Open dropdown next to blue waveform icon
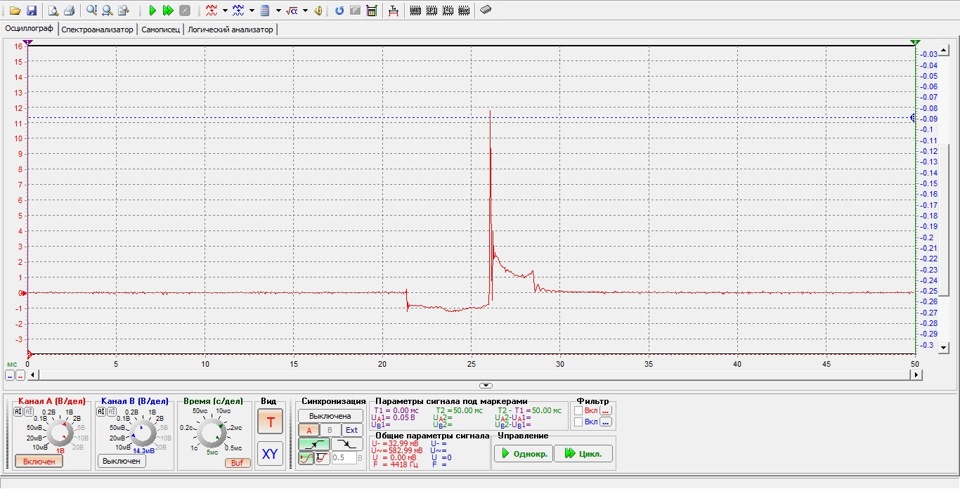This screenshot has height=489, width=960. [x=252, y=10]
